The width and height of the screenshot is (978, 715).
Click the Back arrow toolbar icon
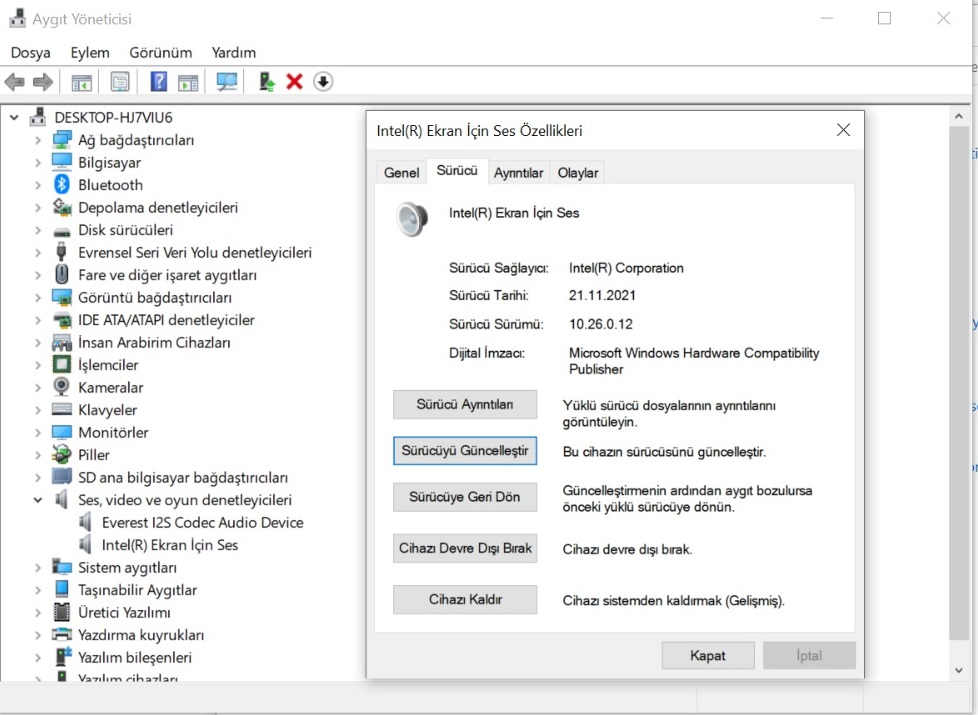[x=14, y=82]
